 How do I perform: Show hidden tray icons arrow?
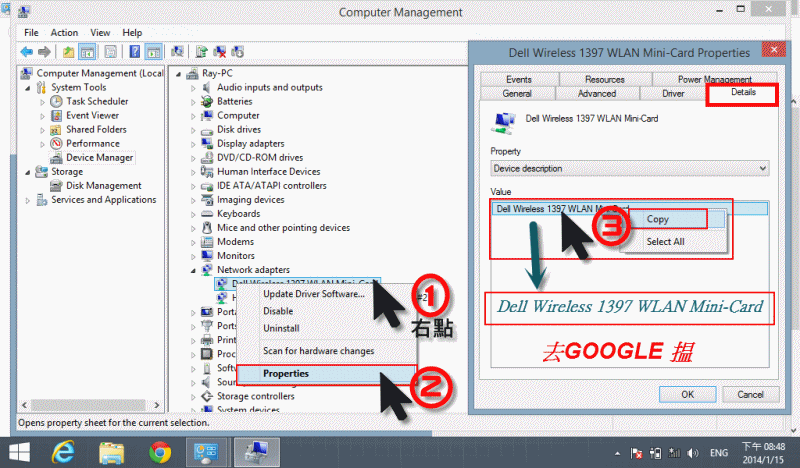(617, 453)
